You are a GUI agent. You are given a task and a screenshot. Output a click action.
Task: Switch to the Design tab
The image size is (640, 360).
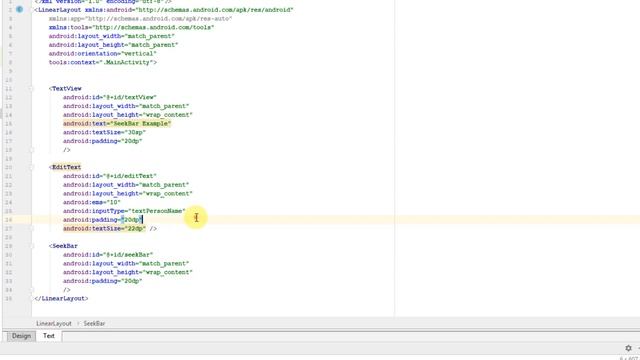click(x=21, y=336)
